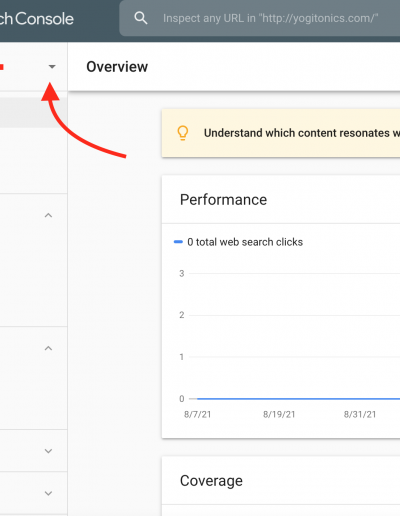
Task: Expand the third sidebar section chevron
Action: coord(48,451)
